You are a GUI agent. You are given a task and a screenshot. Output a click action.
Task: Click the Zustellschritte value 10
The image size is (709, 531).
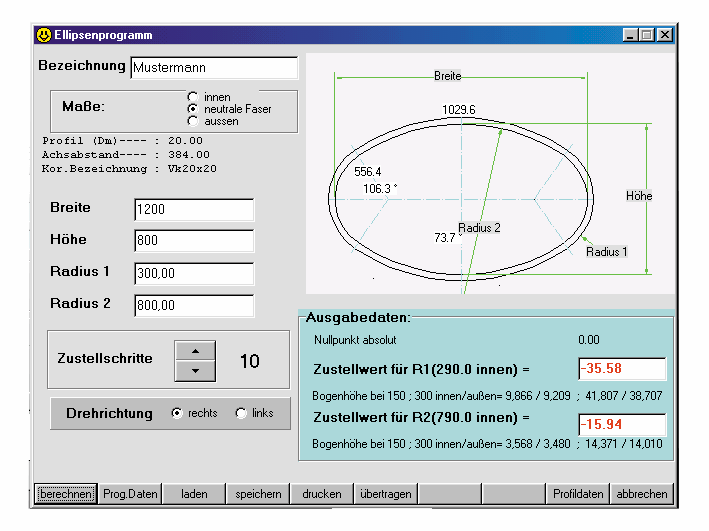[x=250, y=361]
